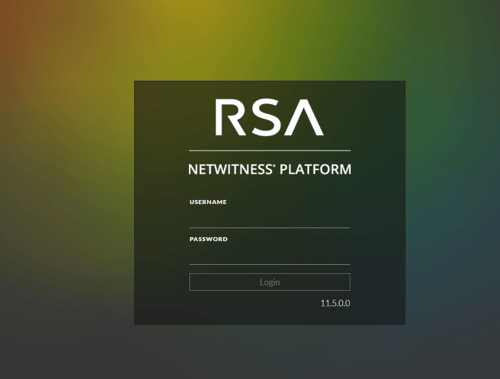Image resolution: width=500 pixels, height=379 pixels.
Task: Click the PASSWORD label
Action: click(209, 239)
